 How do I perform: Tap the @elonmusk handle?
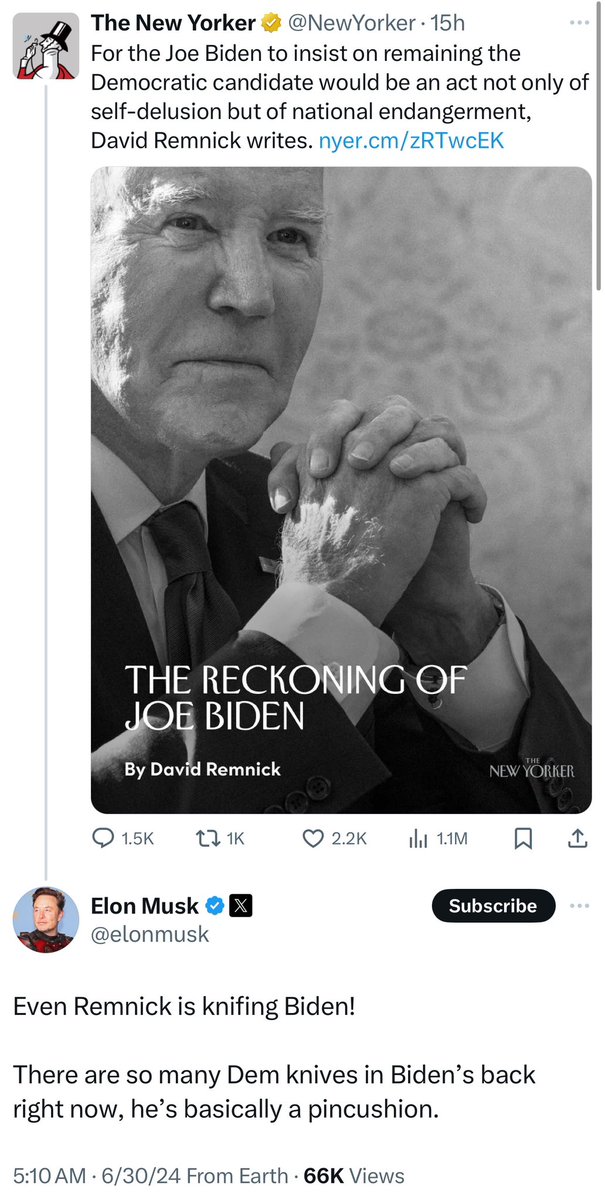150,933
